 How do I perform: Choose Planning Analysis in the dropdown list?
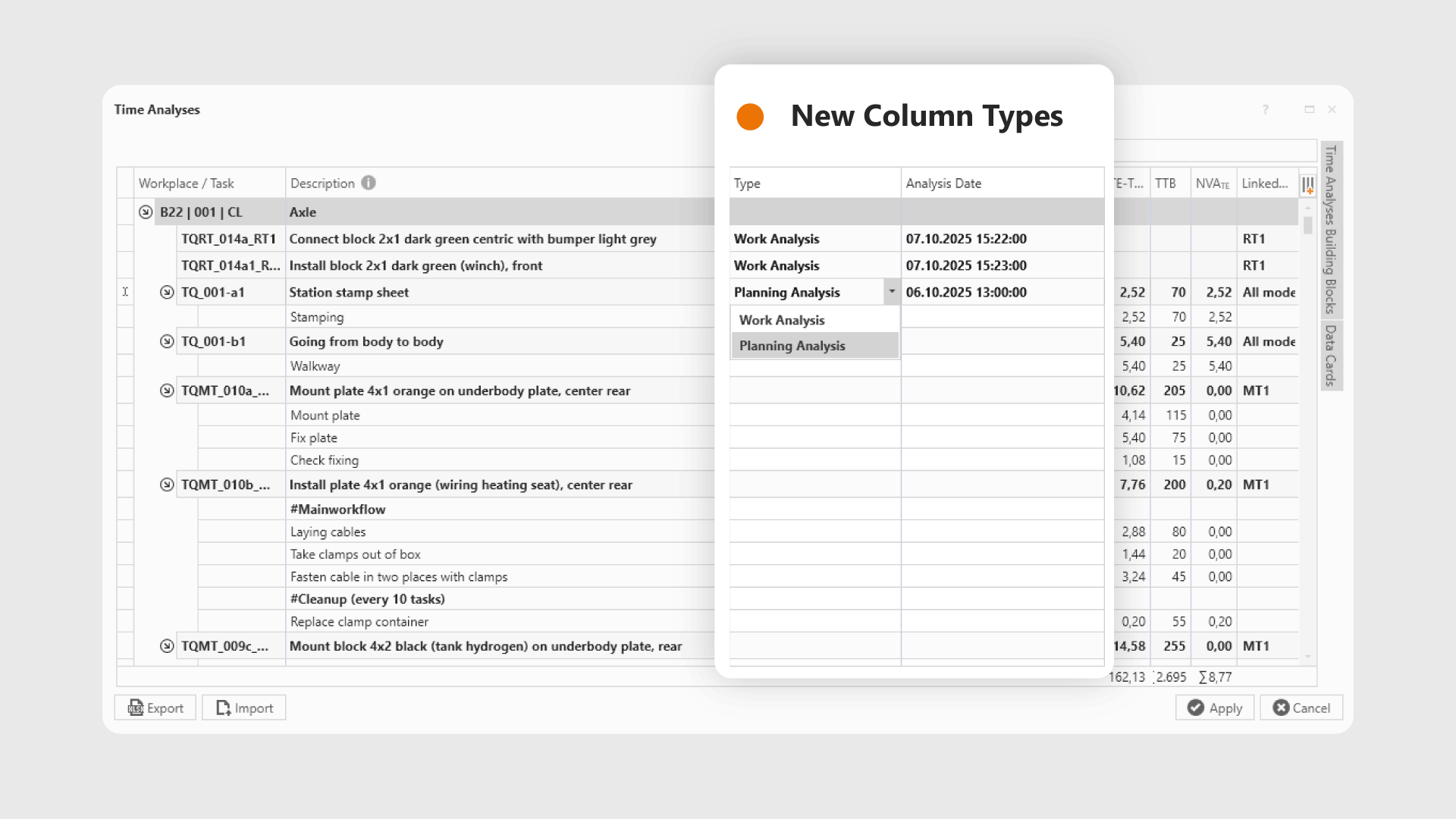pyautogui.click(x=792, y=346)
